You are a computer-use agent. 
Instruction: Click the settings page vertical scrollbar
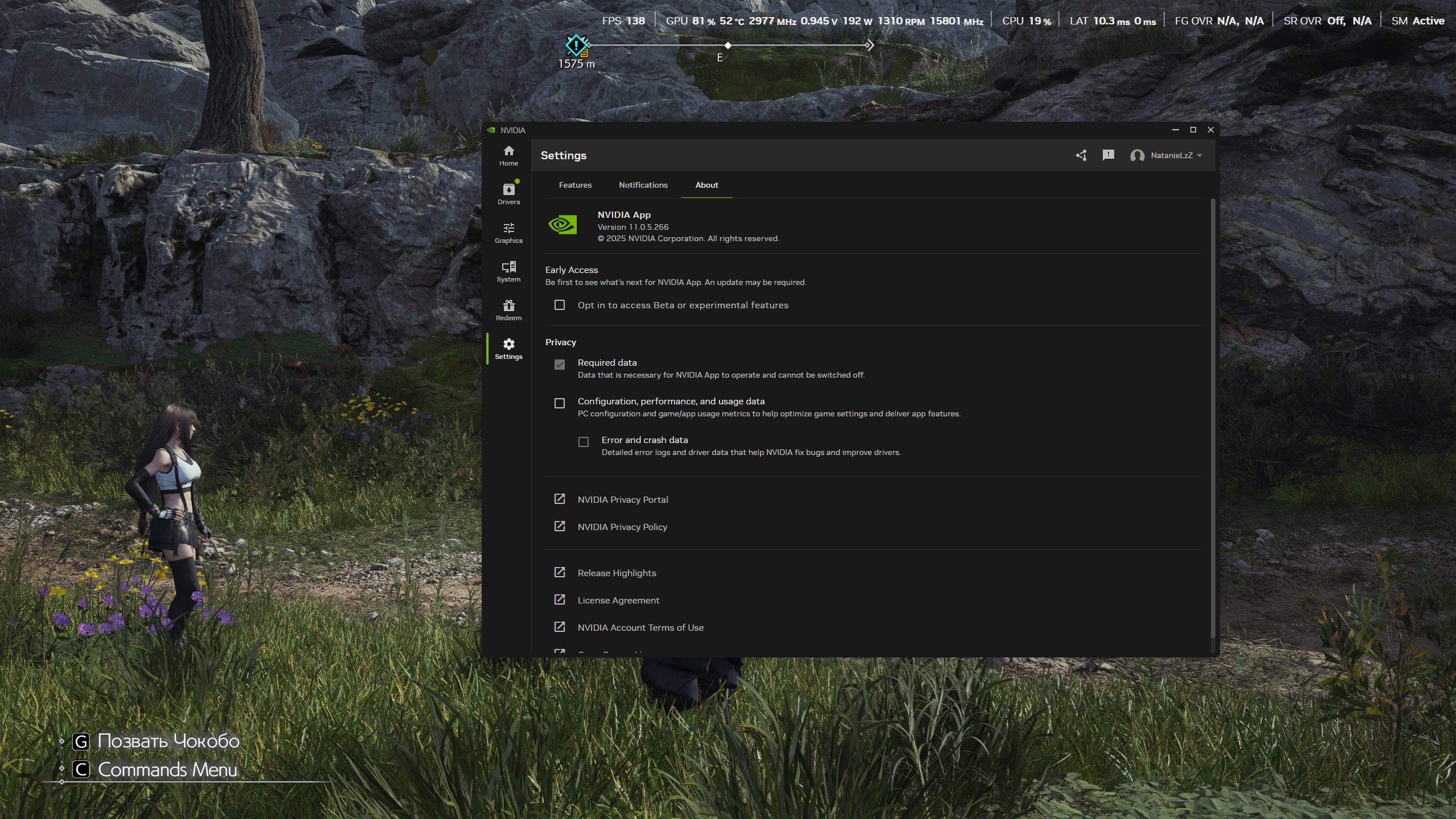(x=1213, y=418)
